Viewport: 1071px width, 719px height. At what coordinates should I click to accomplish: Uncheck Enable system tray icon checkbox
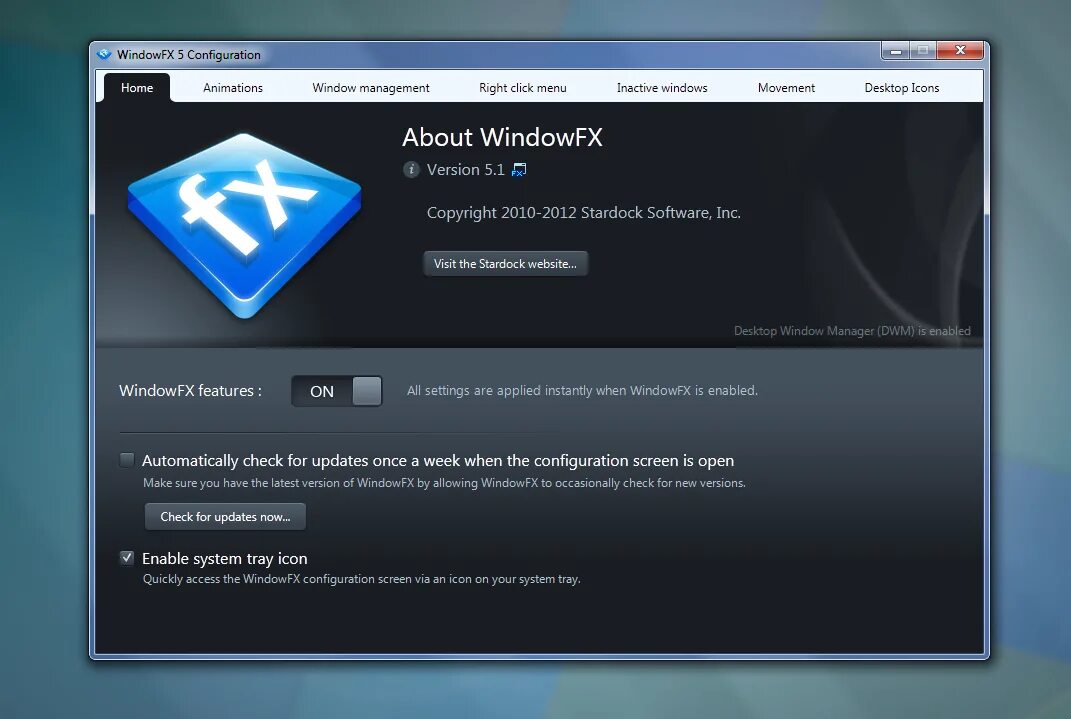127,558
